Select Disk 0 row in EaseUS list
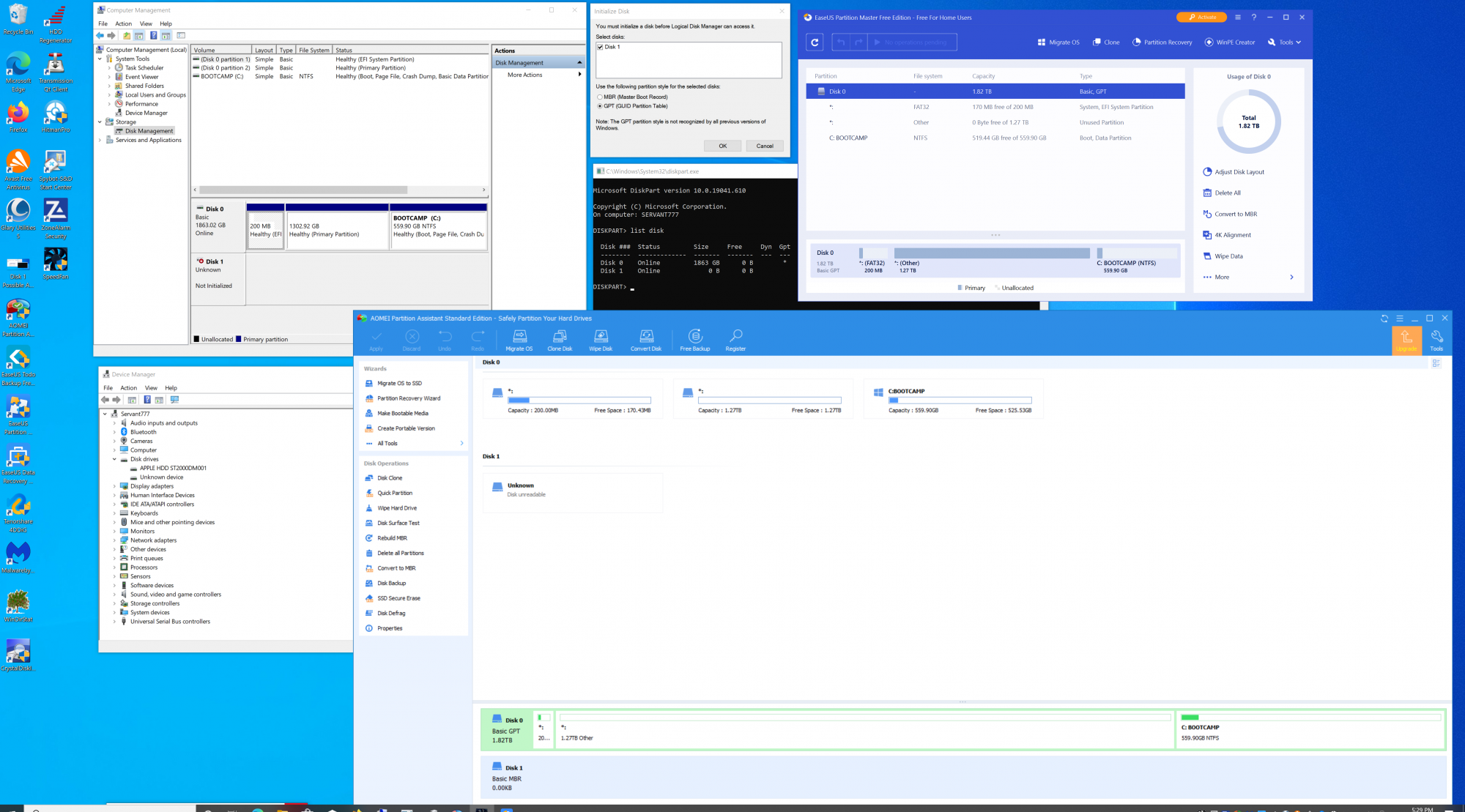This screenshot has height=812, width=1465. 995,92
